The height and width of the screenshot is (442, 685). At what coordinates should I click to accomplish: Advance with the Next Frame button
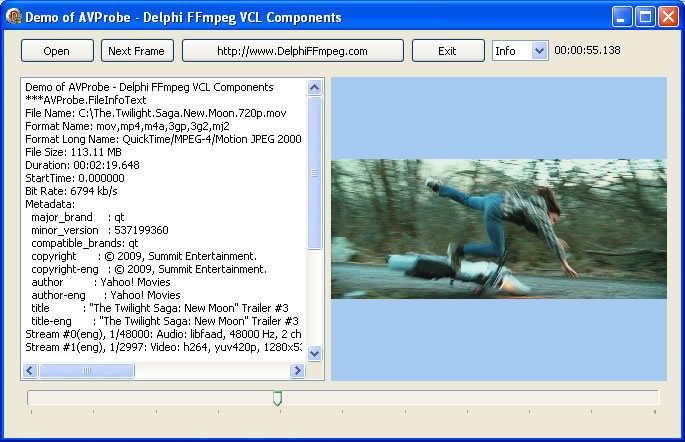137,51
